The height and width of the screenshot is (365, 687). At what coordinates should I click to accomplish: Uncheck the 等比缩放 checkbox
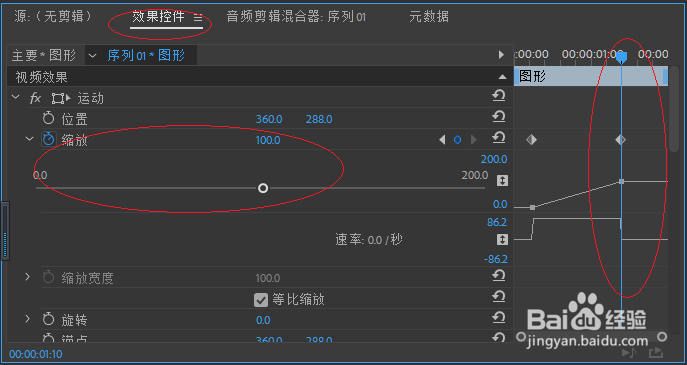261,300
